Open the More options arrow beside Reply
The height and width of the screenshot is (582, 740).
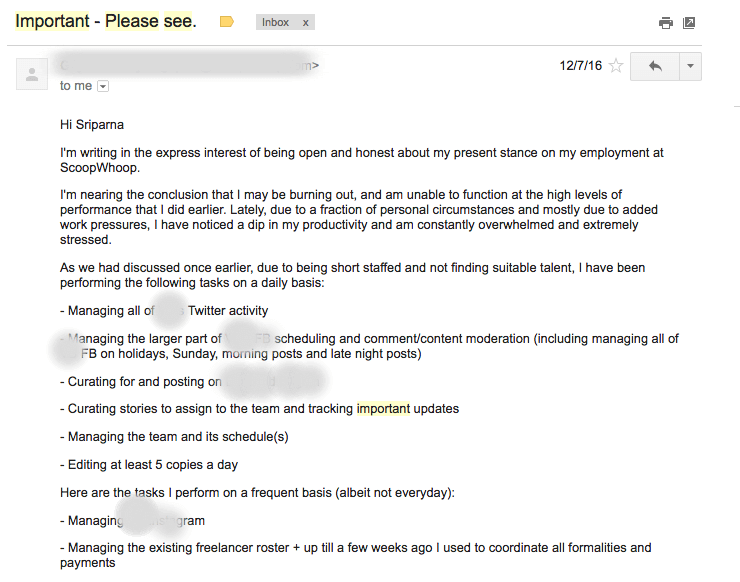[689, 66]
